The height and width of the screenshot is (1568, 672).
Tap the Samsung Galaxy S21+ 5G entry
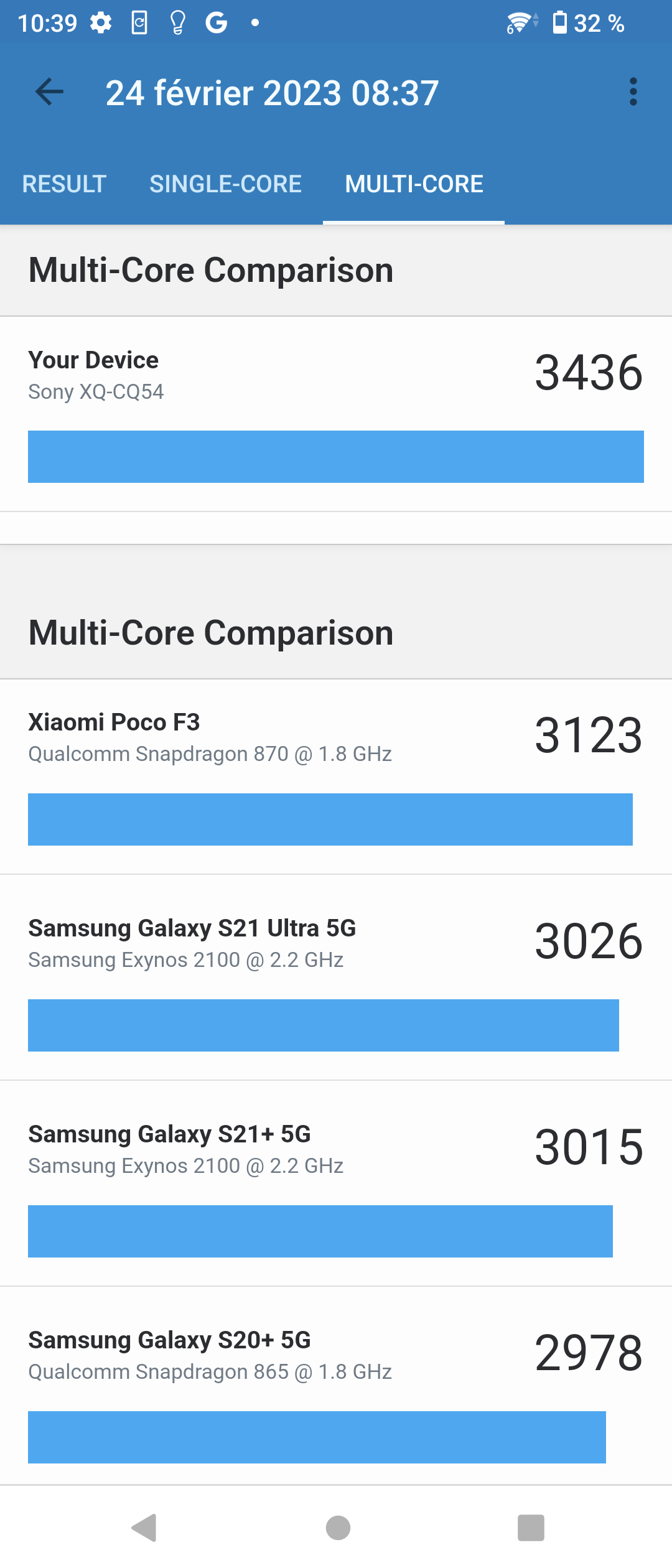point(336,1183)
